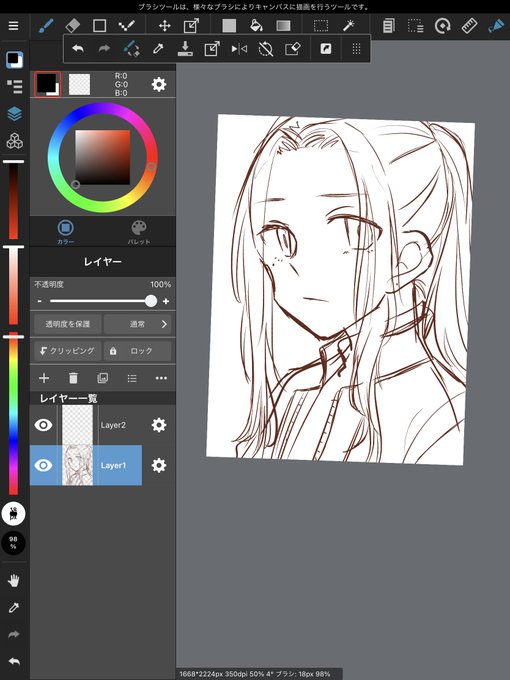Open the hamburger main menu
This screenshot has width=510, height=680.
(x=13, y=26)
